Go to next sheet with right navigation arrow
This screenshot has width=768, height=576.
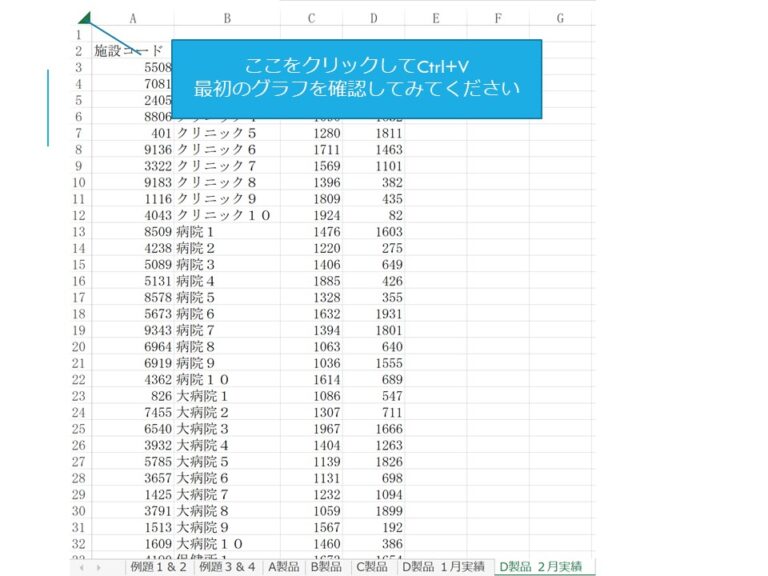99,568
